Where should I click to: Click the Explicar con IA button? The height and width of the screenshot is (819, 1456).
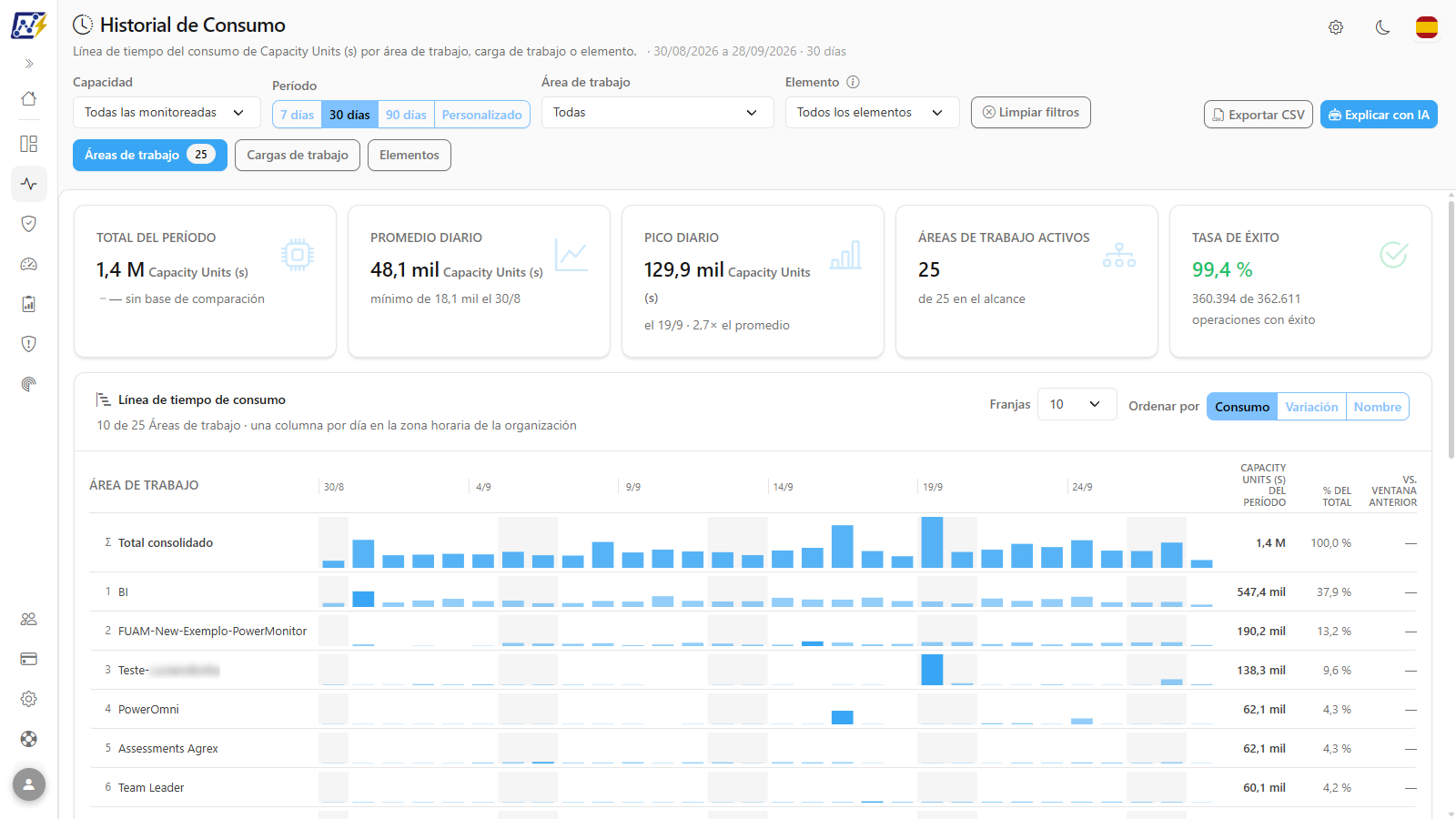(1379, 115)
